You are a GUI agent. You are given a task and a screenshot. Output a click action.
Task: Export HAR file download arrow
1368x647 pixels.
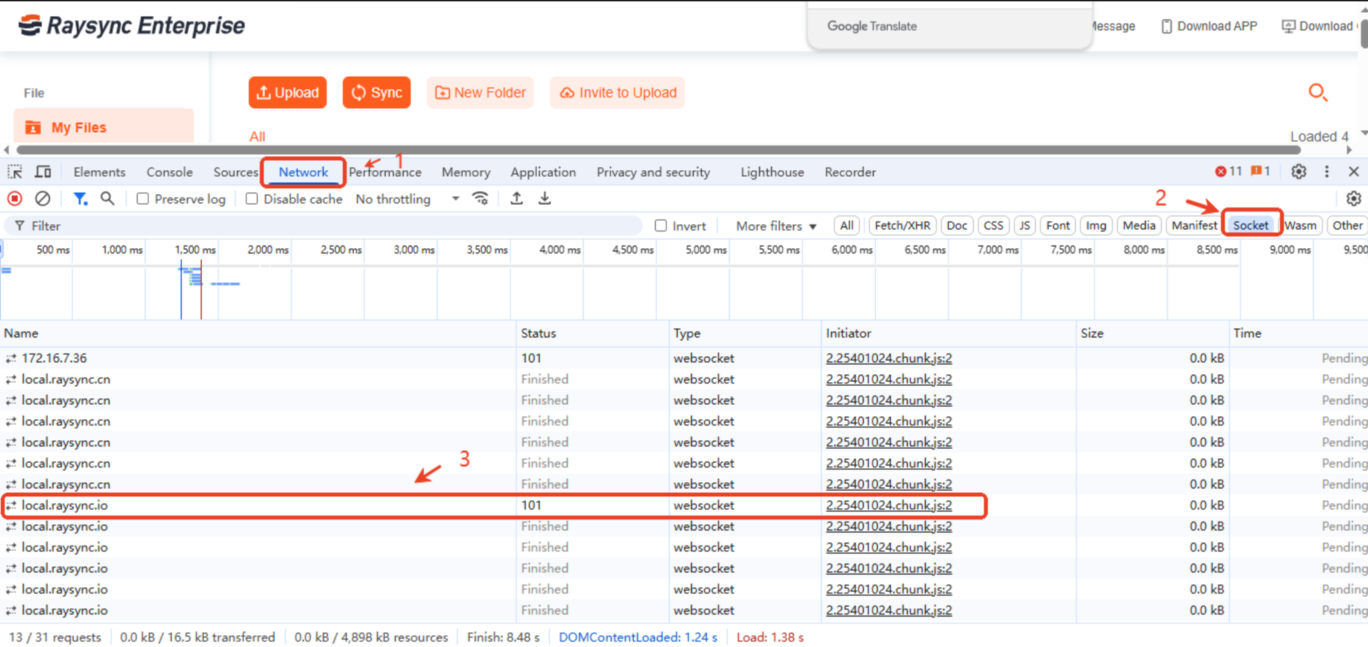click(x=545, y=198)
